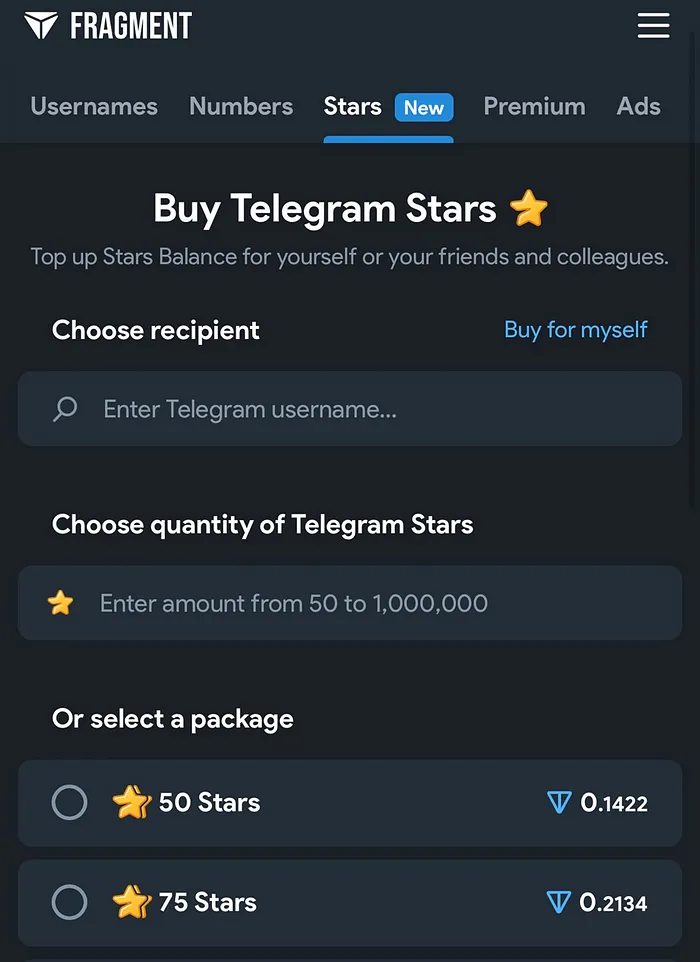Click the star icon beside 50 Stars

(x=132, y=802)
